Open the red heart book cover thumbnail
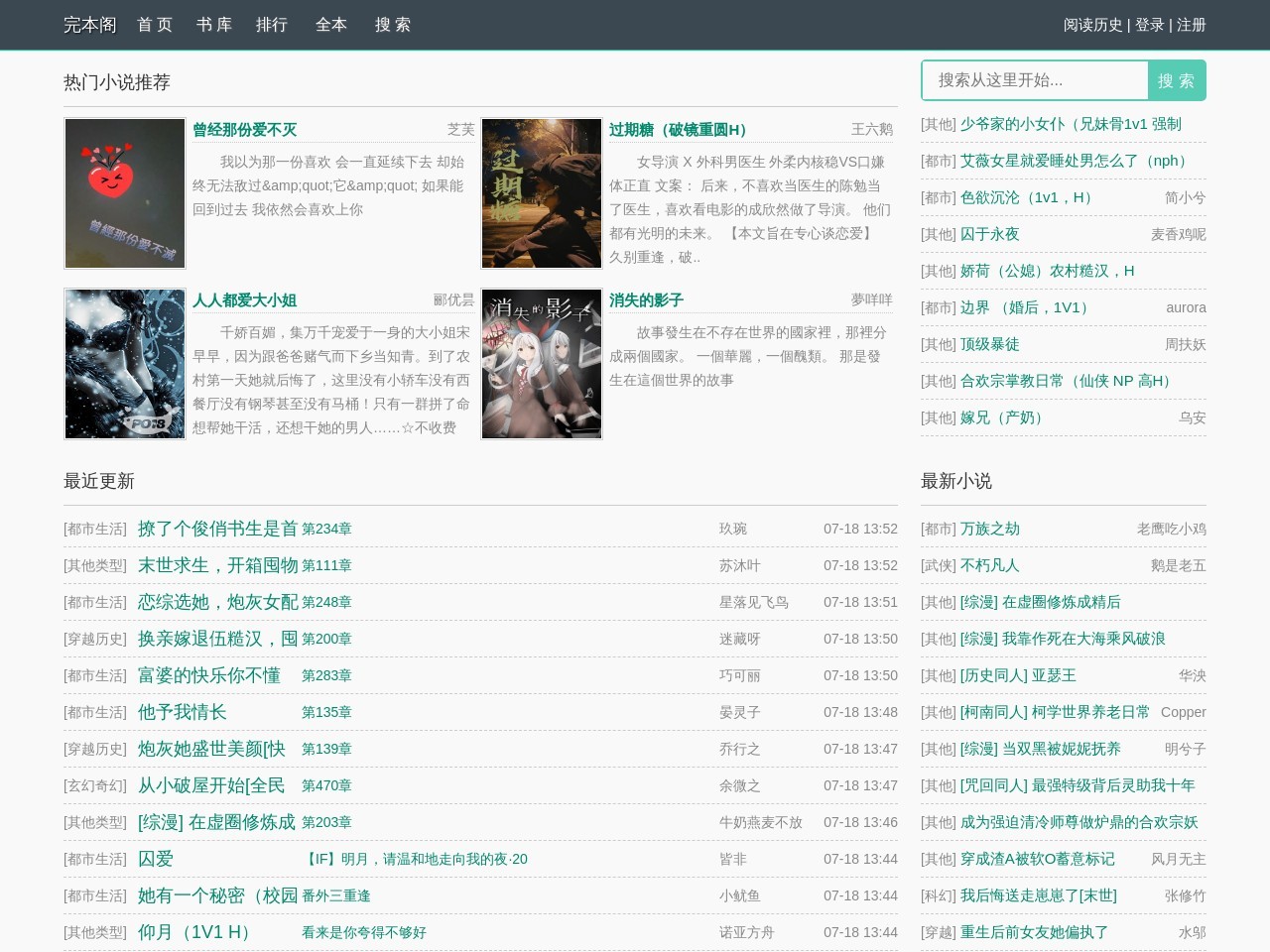Screen dimensions: 1270x952 coord(125,193)
